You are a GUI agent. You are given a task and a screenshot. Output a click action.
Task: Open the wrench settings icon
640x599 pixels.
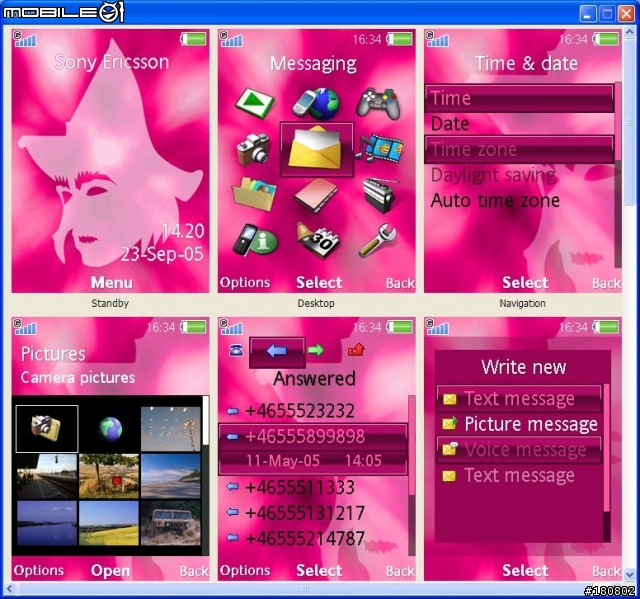tap(378, 240)
